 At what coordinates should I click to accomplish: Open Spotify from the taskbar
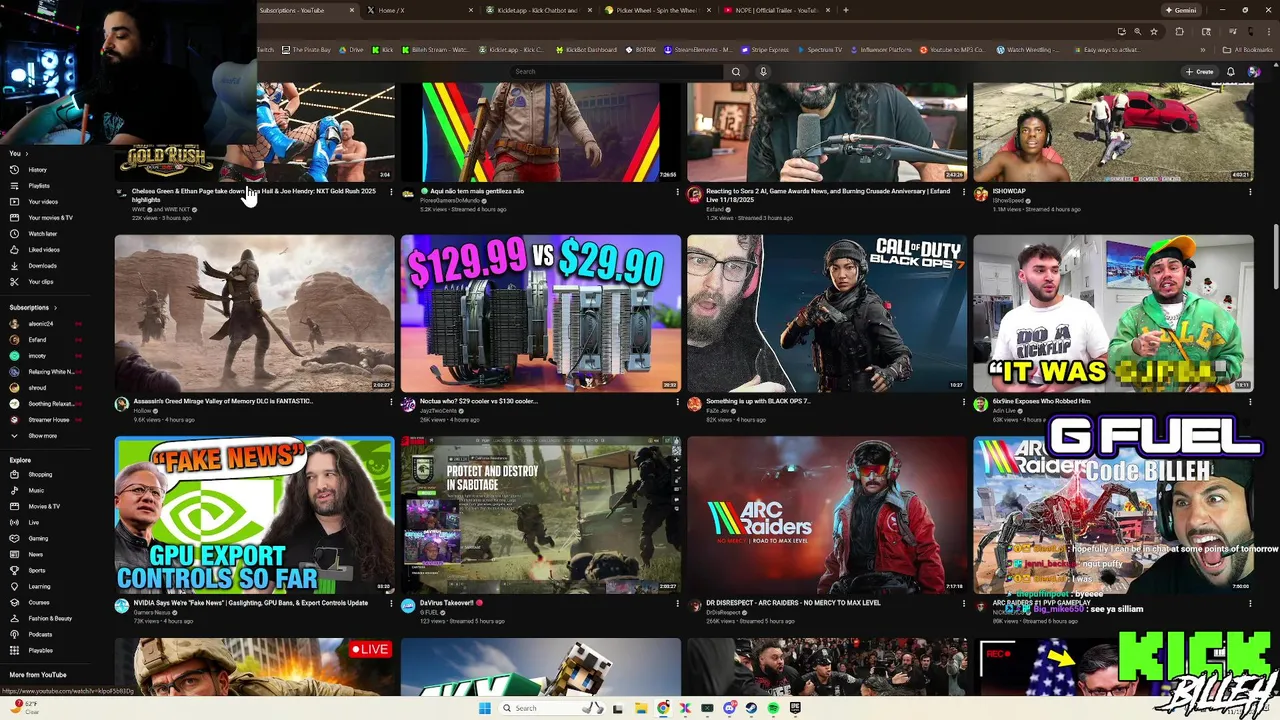[x=773, y=708]
